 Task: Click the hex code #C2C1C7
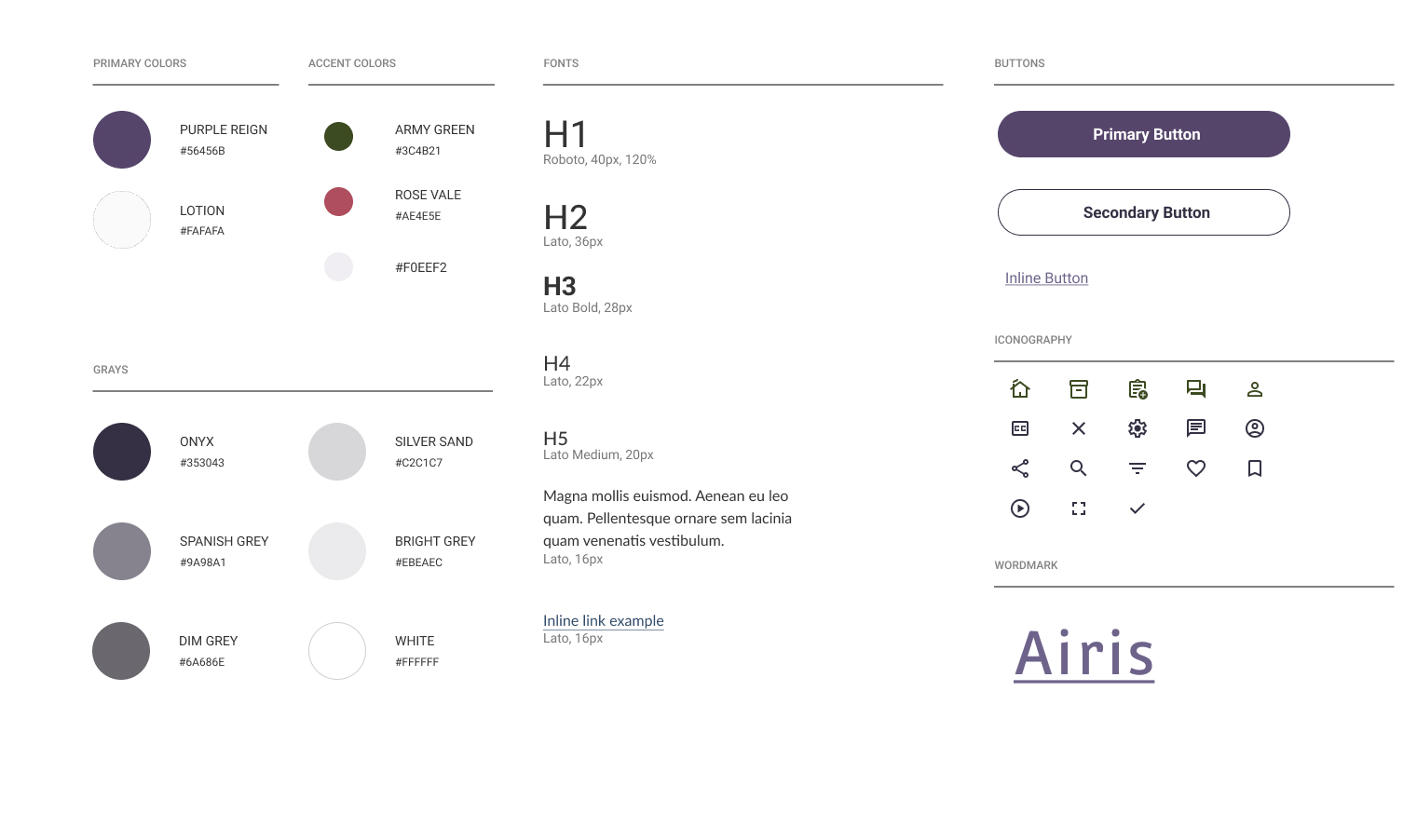418,463
